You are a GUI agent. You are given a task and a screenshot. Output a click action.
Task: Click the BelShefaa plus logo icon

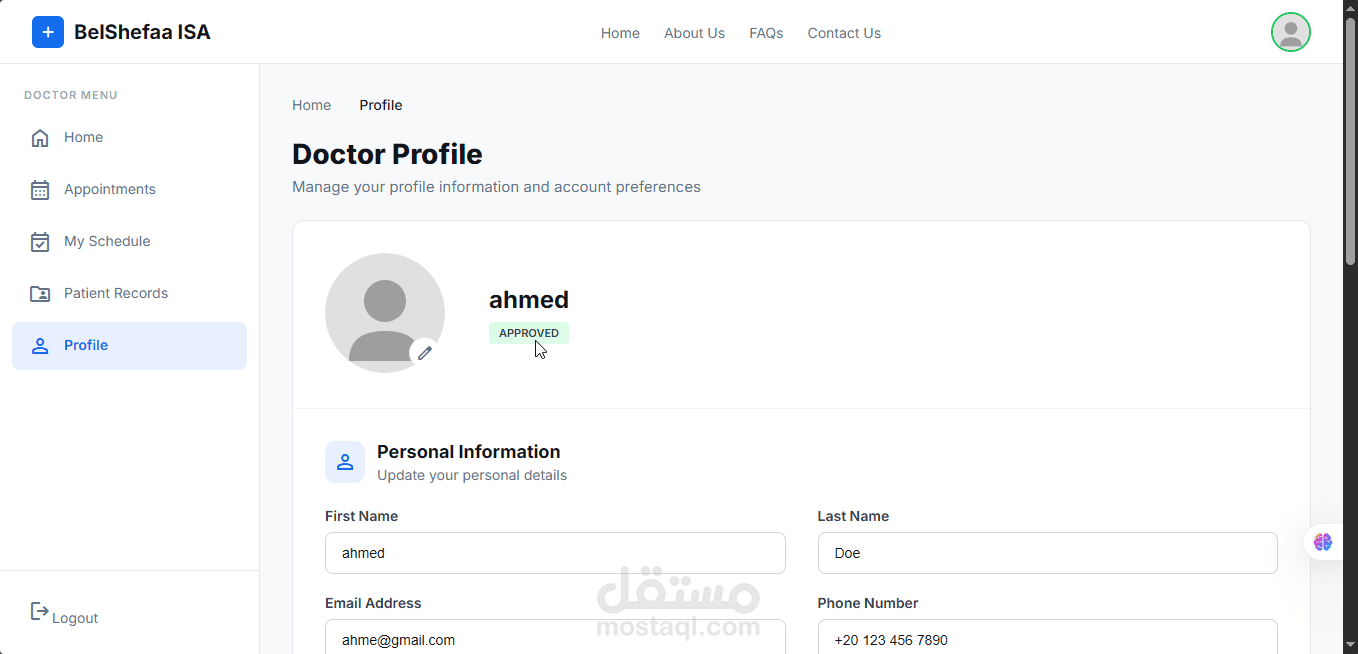coord(48,33)
